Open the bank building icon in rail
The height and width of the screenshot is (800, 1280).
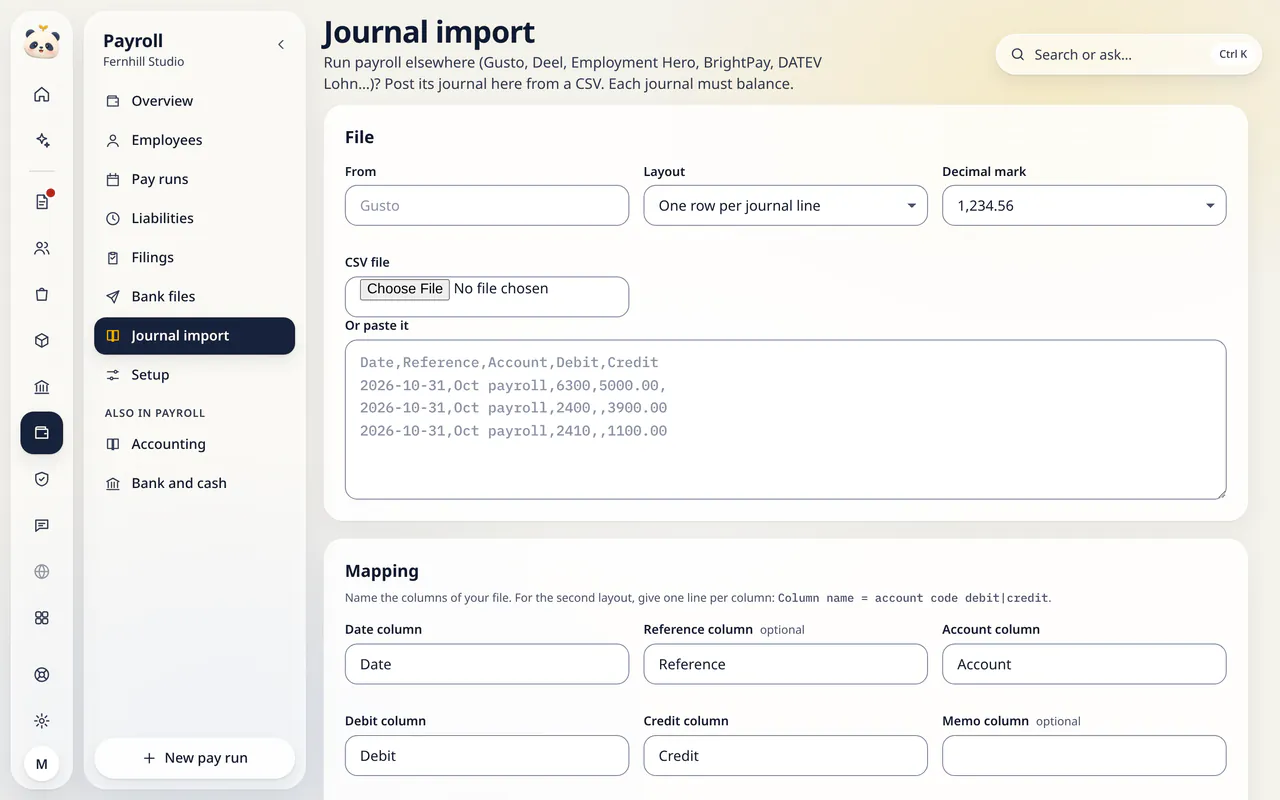click(x=42, y=387)
